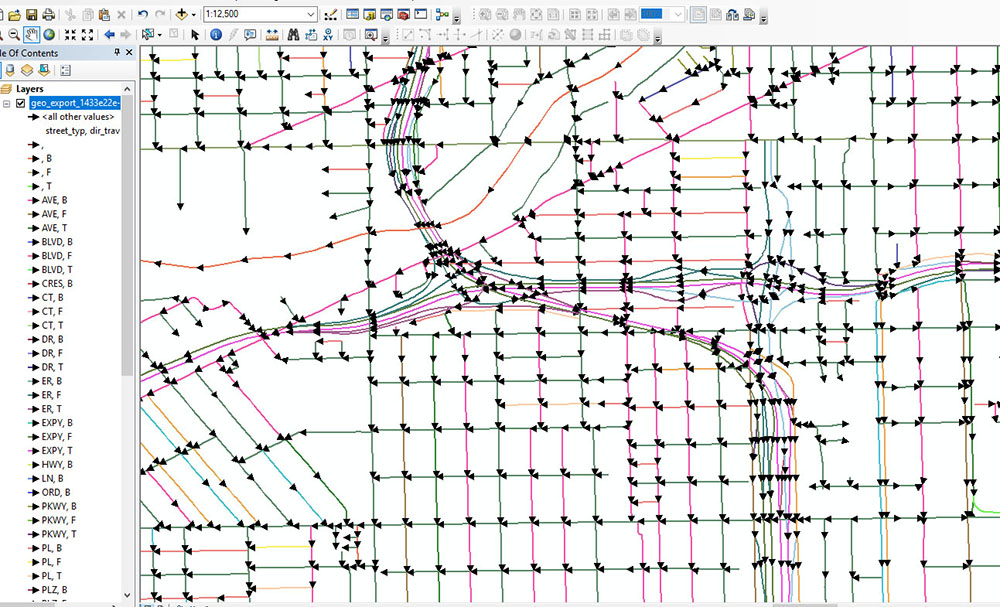Click the 'PKWY, T' legend label

pos(59,534)
